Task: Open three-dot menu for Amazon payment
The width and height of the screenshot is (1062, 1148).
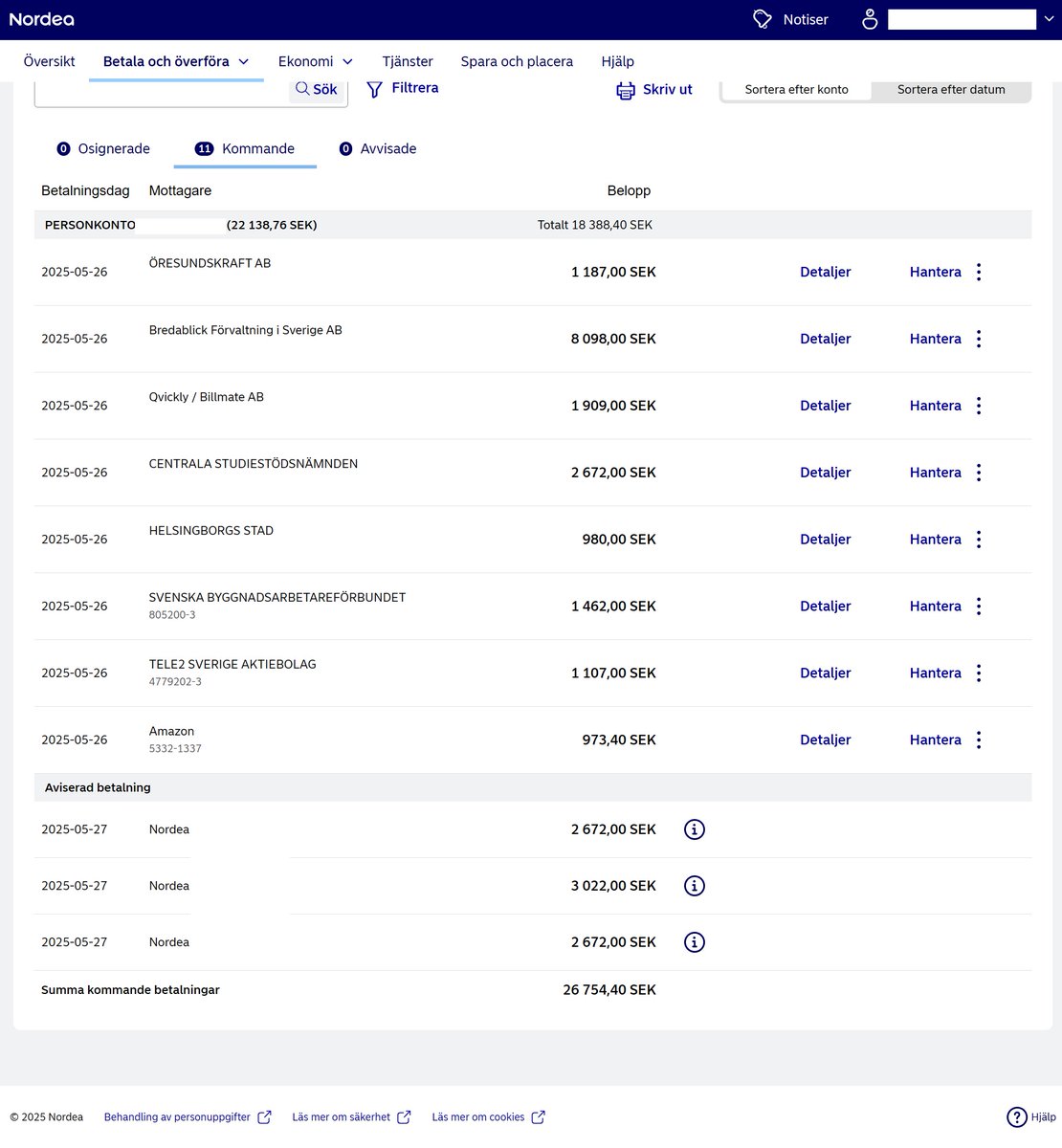Action: coord(979,740)
